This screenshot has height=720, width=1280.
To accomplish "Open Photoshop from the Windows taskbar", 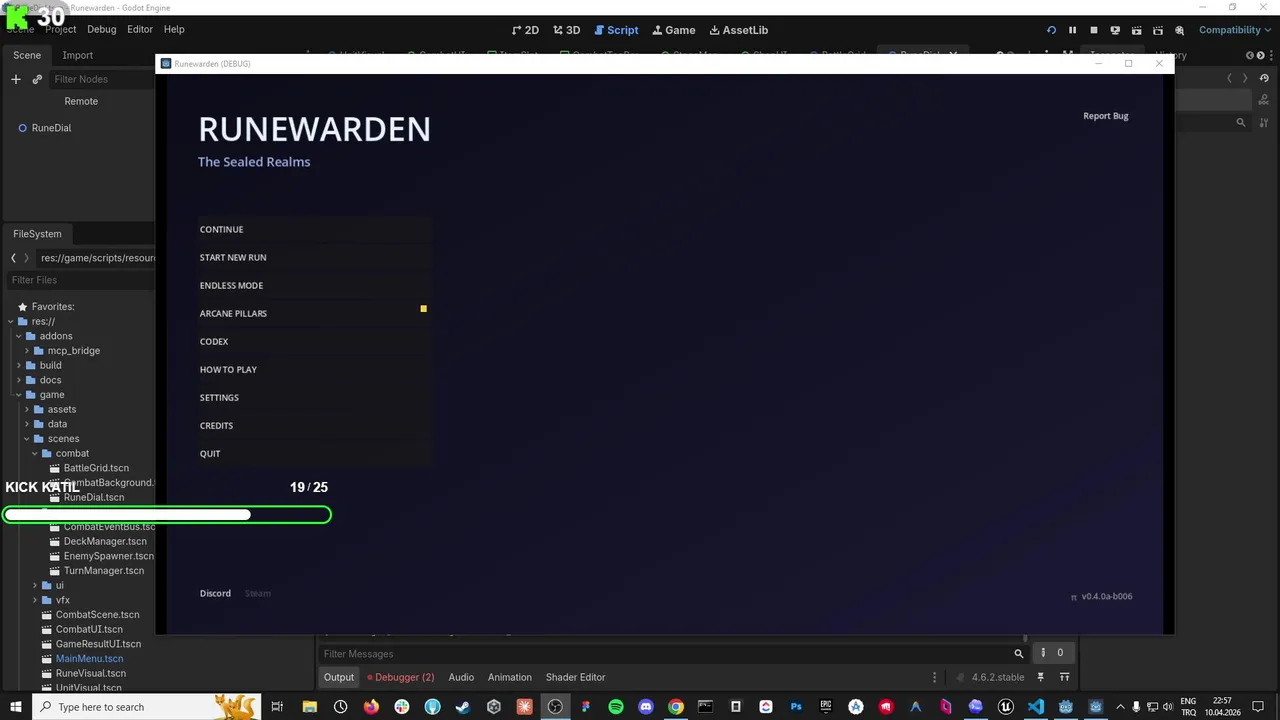I will pos(796,707).
